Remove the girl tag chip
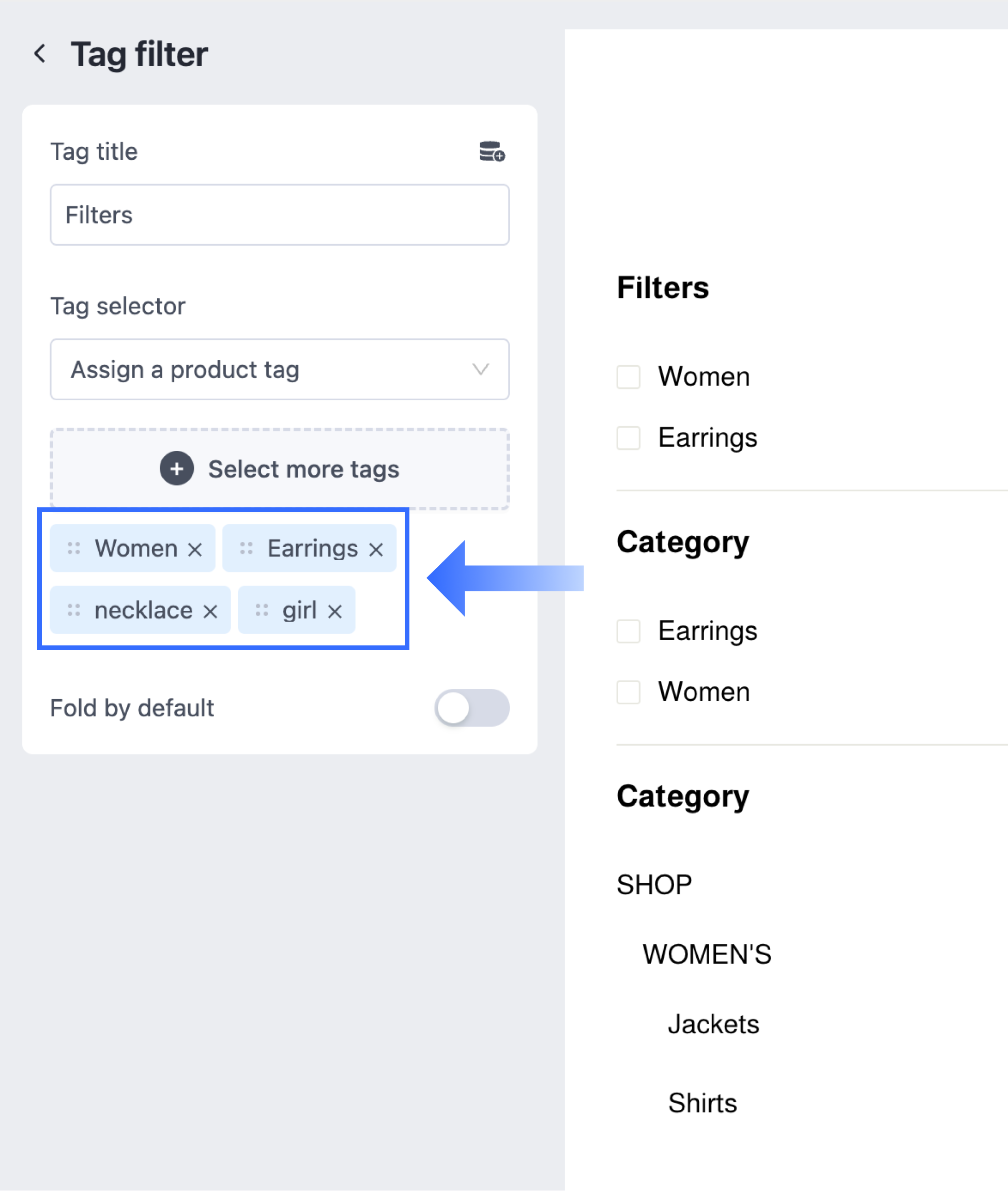Viewport: 1008px width, 1191px height. click(x=335, y=611)
